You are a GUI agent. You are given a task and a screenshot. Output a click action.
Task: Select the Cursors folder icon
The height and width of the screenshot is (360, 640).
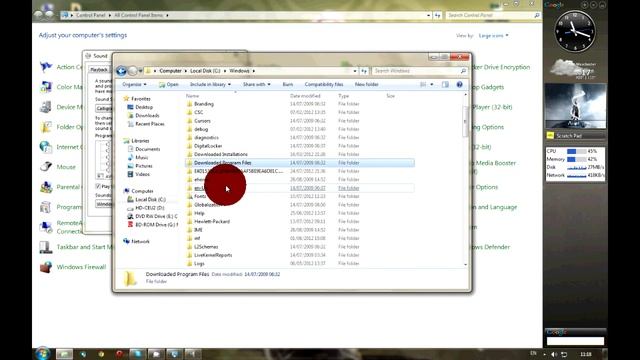coord(189,121)
